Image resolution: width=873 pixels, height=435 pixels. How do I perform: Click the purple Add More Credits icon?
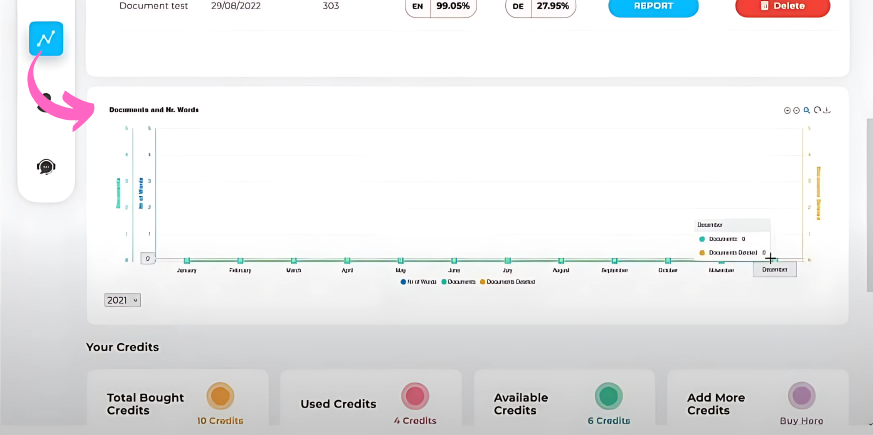(x=802, y=396)
